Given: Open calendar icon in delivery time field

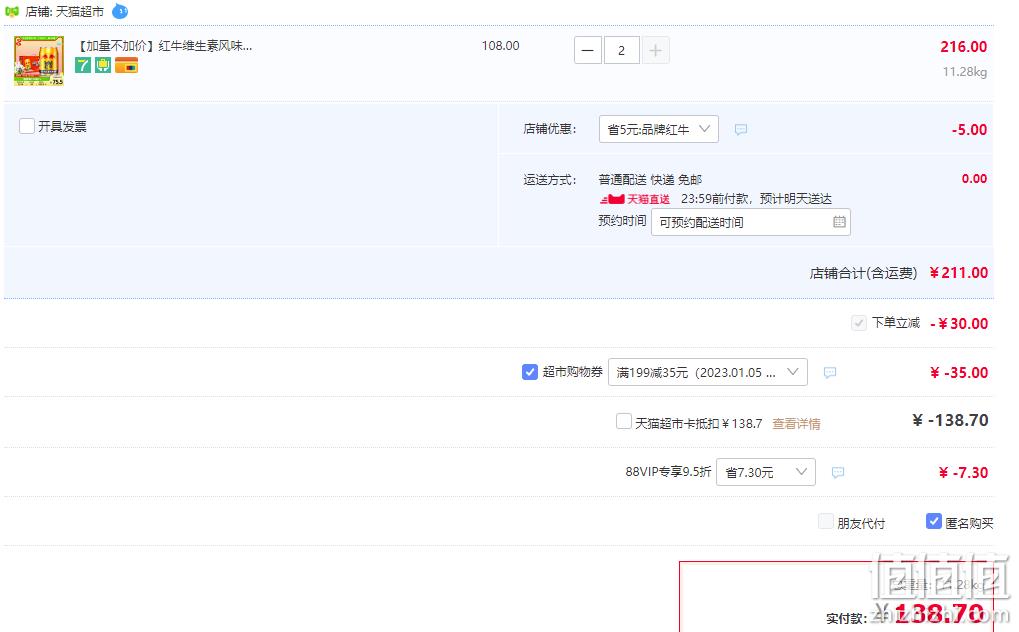Looking at the screenshot, I should click(x=839, y=222).
